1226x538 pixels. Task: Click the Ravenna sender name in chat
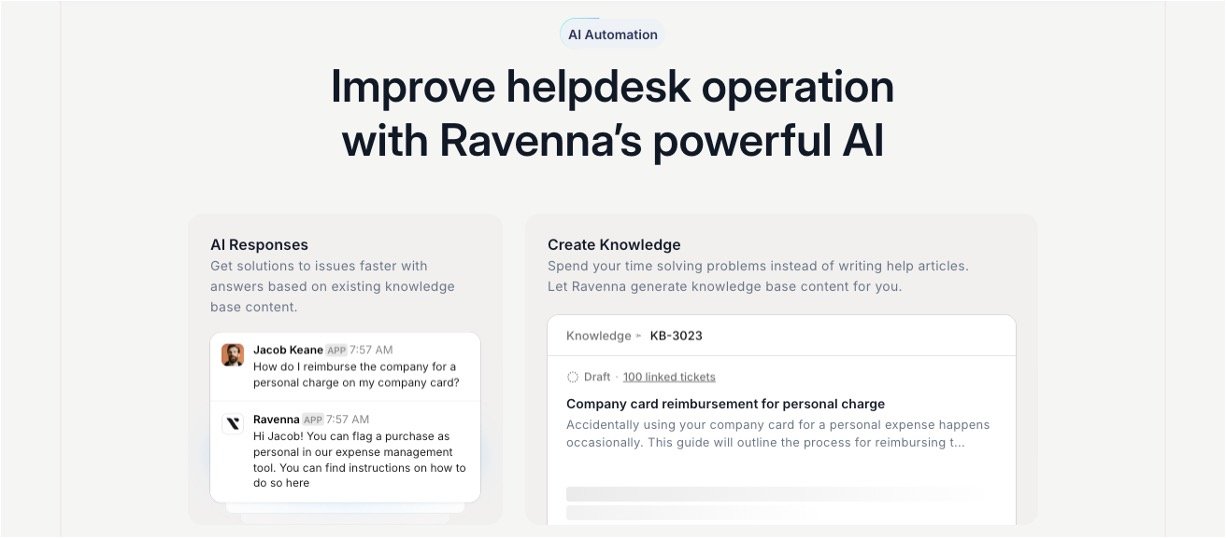coord(276,419)
